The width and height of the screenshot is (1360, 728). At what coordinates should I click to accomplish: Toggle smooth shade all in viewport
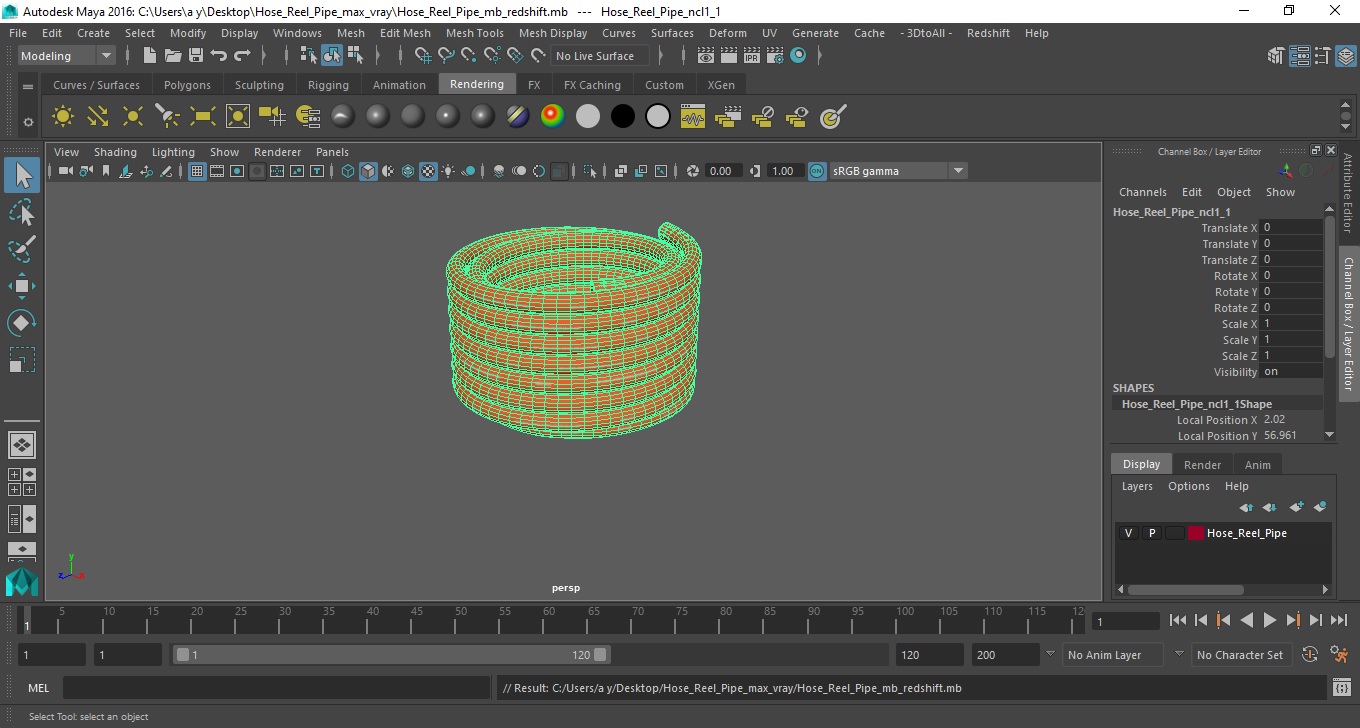pyautogui.click(x=368, y=171)
